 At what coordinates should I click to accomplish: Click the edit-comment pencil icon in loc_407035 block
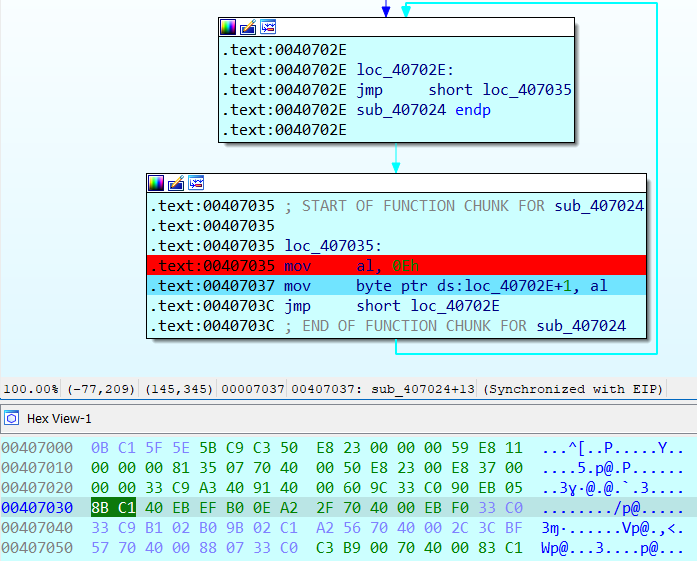click(176, 183)
